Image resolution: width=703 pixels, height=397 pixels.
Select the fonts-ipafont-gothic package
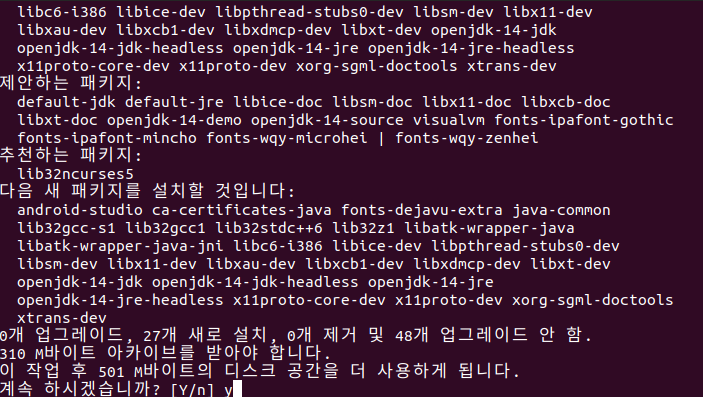[x=584, y=120]
